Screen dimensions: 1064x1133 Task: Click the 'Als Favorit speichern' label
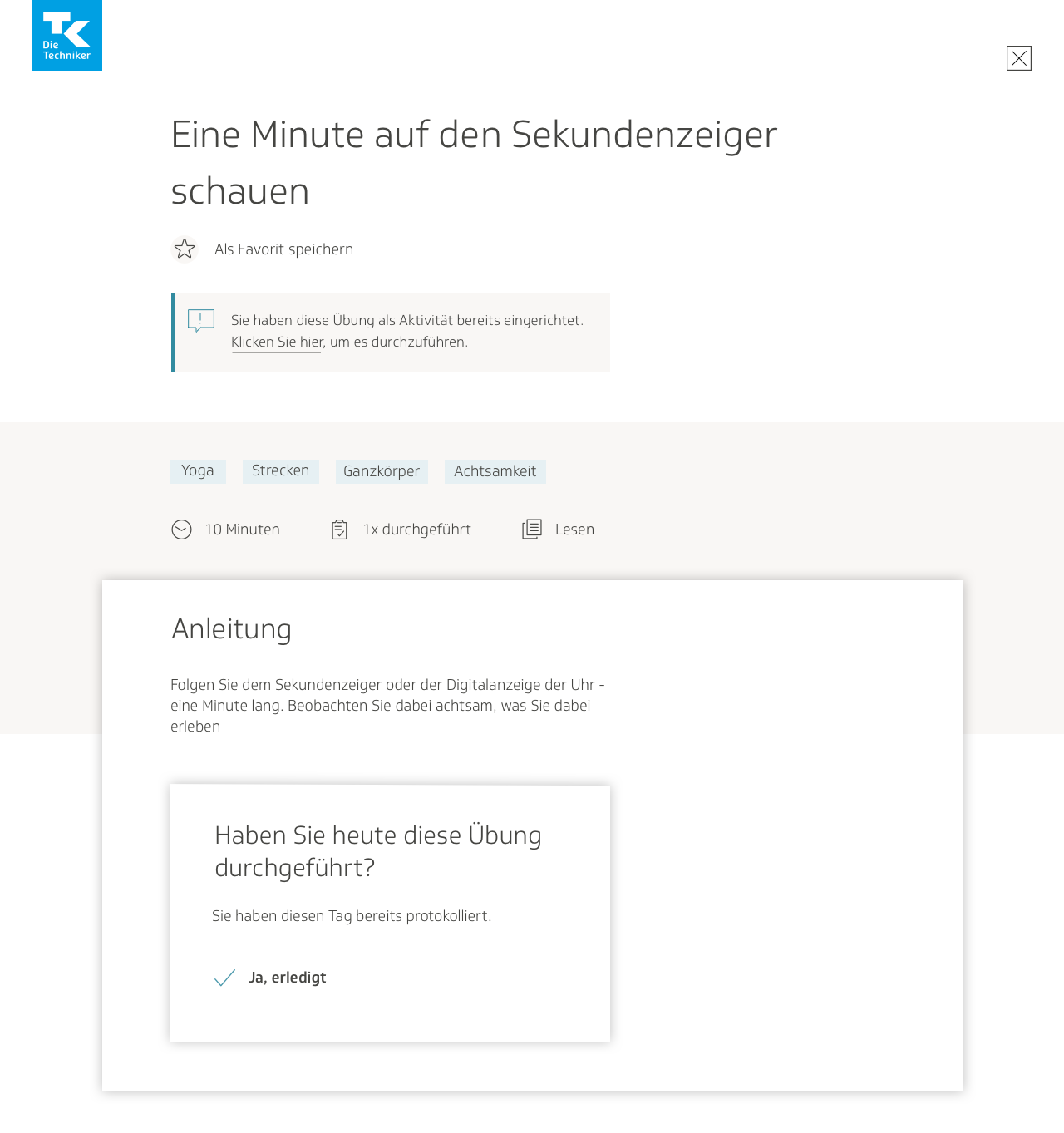coord(283,249)
